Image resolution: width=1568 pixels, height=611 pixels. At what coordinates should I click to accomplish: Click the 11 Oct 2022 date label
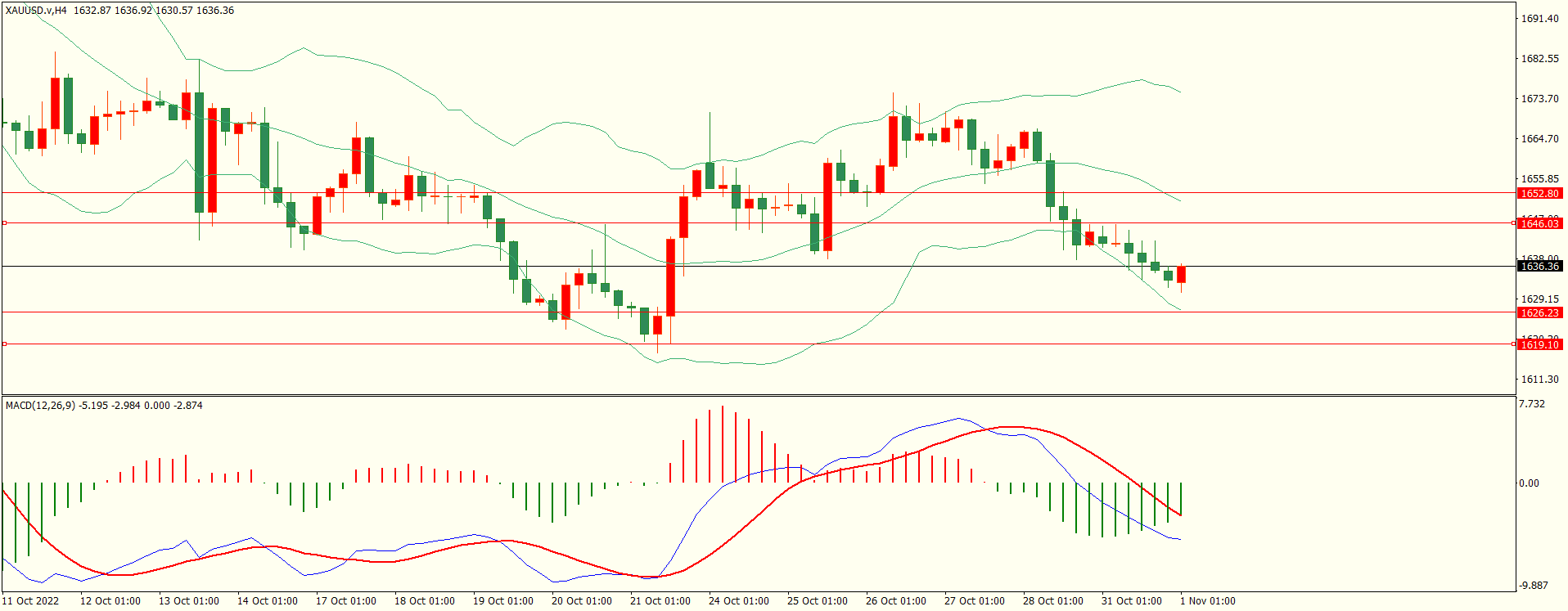pos(30,601)
